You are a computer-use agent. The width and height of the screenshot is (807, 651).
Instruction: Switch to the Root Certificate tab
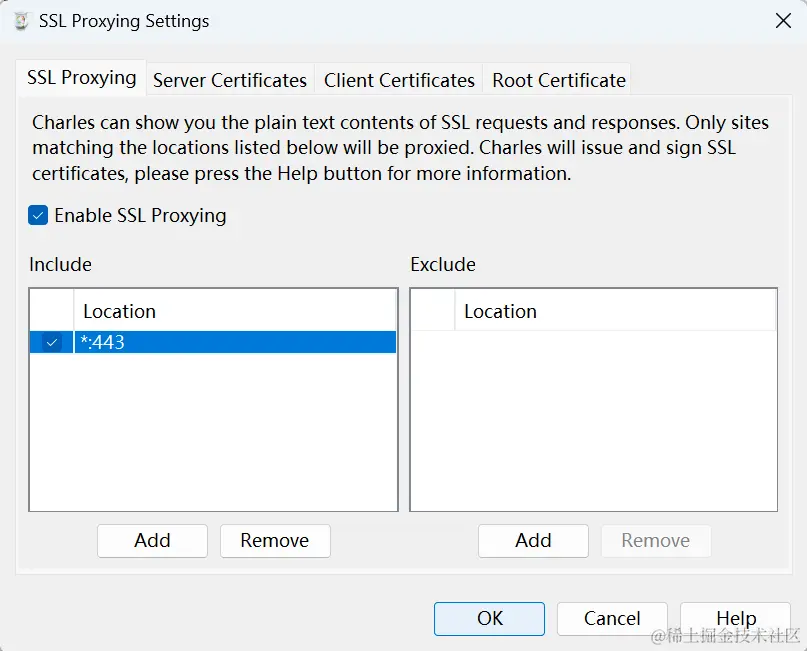click(558, 80)
